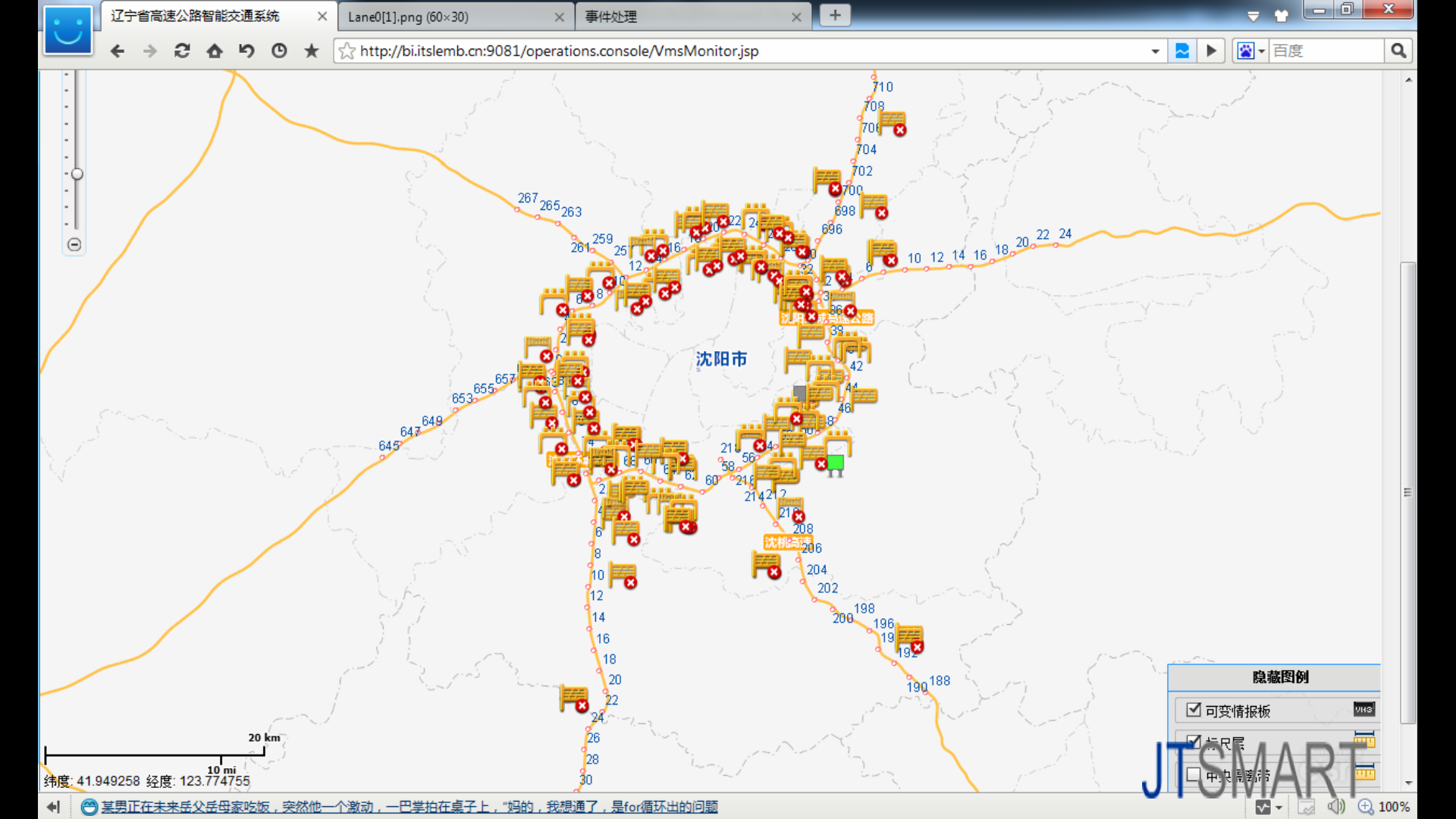
Task: Click milepost label 645 on the map
Action: pos(389,446)
